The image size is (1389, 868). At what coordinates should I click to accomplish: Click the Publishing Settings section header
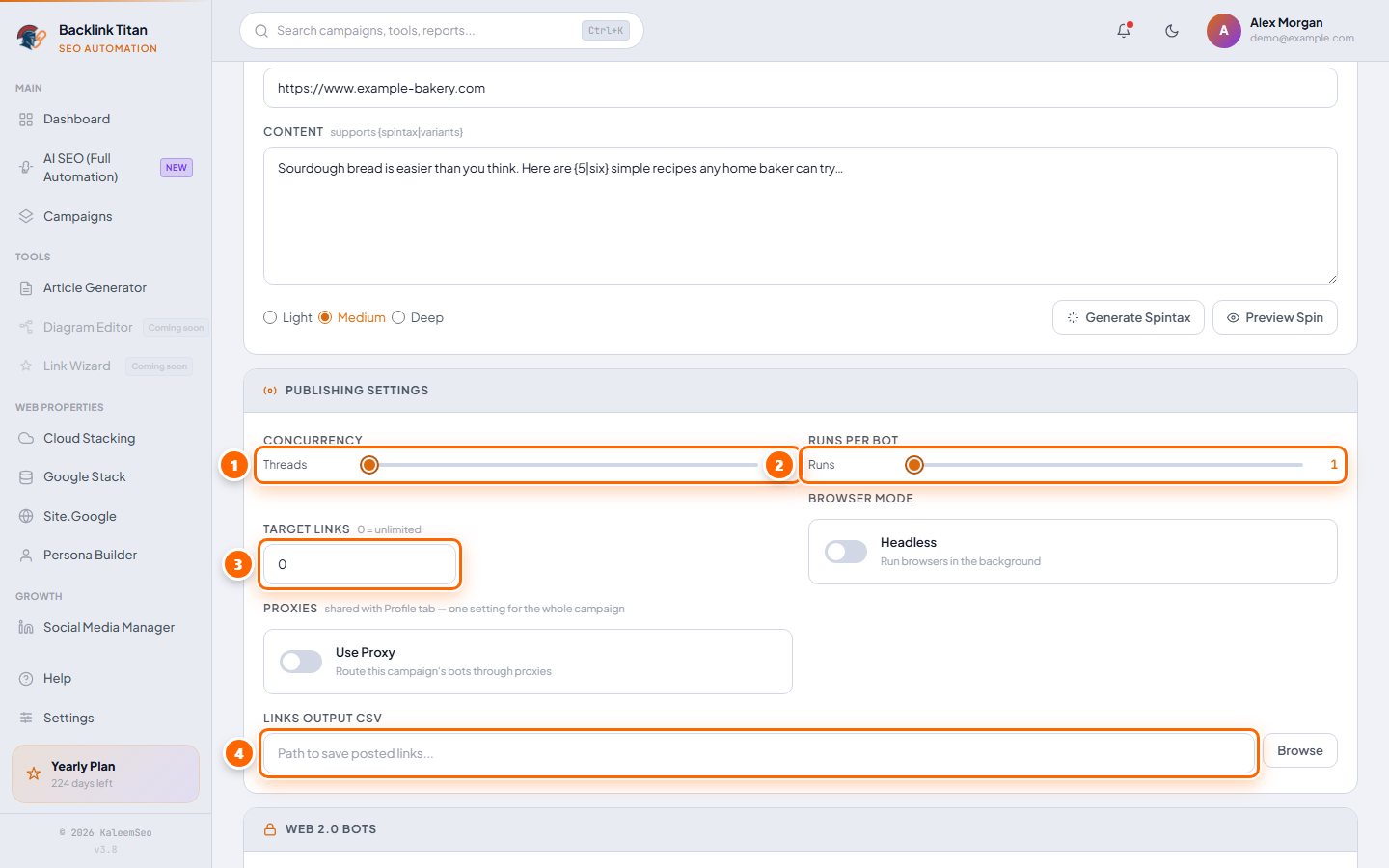[801, 391]
